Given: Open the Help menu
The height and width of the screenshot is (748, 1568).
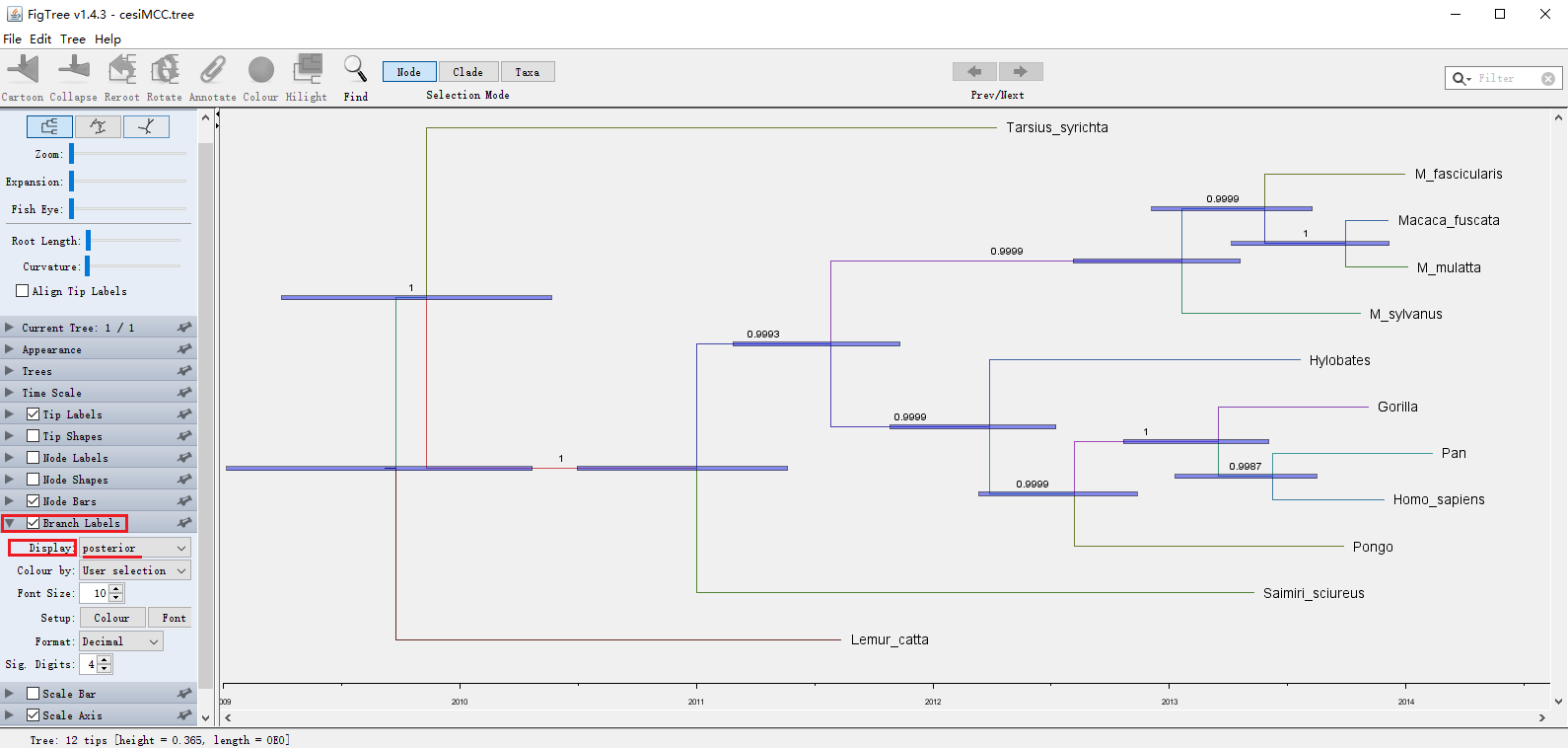Looking at the screenshot, I should [x=107, y=39].
